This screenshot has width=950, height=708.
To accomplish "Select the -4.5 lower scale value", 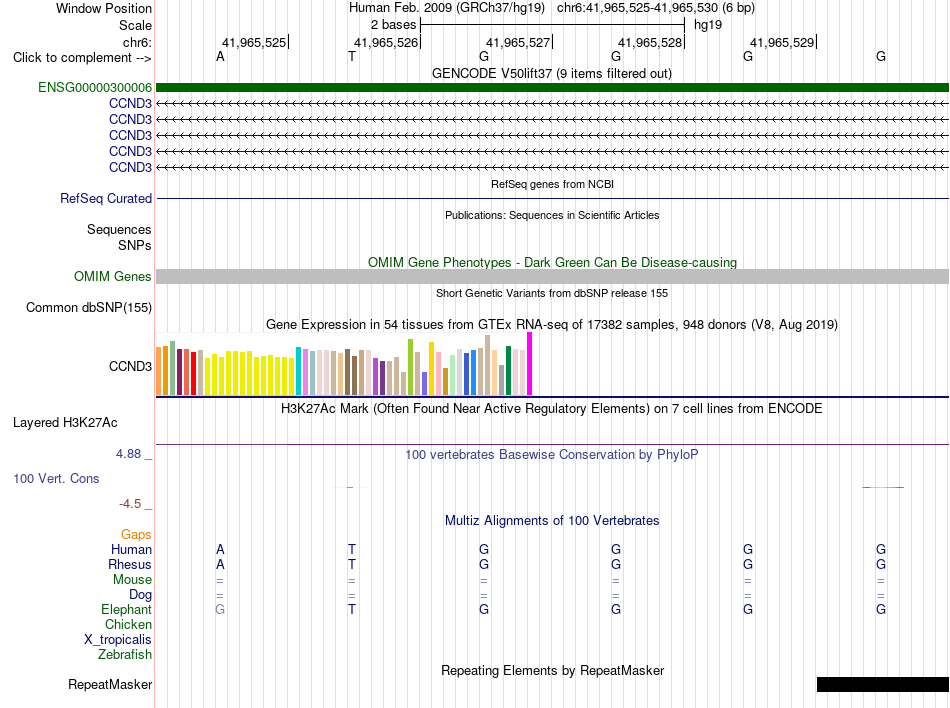I will coord(130,503).
